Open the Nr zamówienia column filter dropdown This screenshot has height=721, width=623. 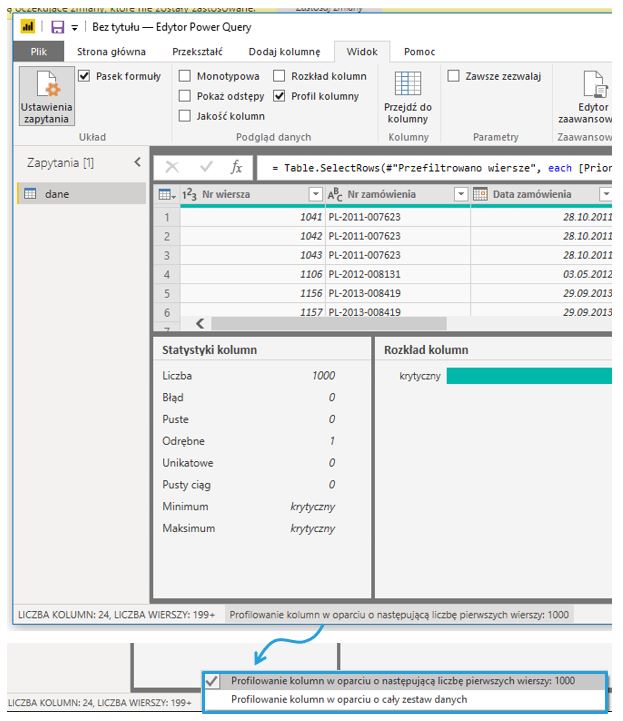pyautogui.click(x=460, y=194)
